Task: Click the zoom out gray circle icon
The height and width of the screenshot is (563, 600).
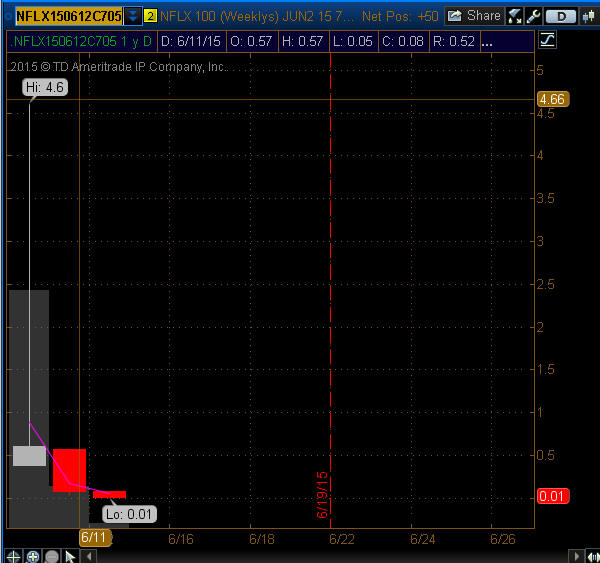Action: (x=51, y=556)
